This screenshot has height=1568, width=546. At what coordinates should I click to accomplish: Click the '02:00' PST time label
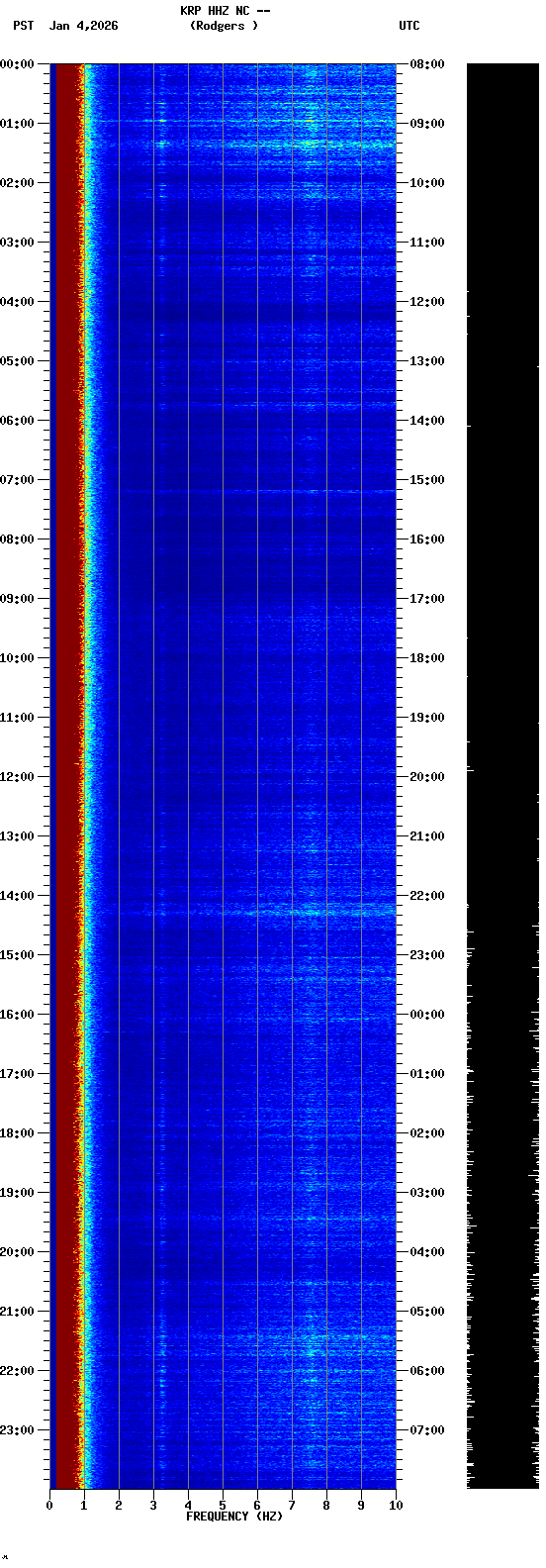point(18,183)
